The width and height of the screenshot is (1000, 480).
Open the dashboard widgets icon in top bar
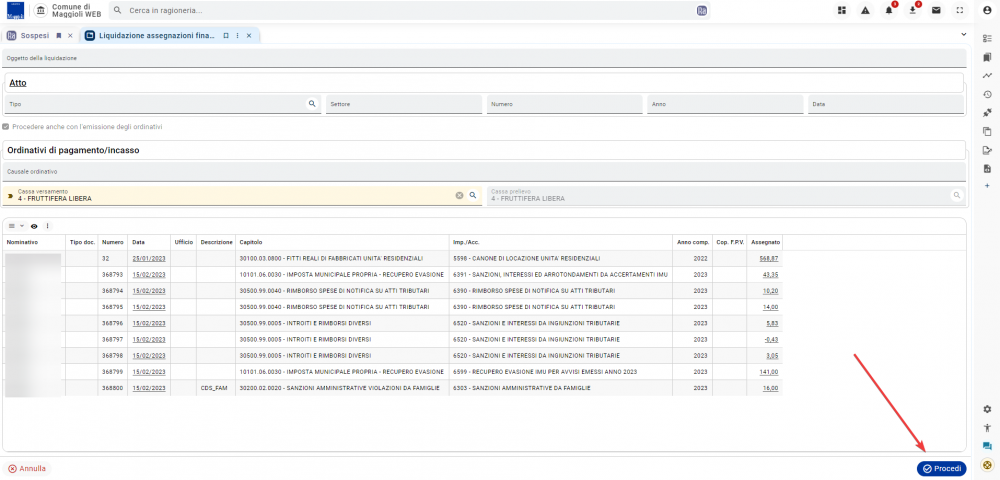842,10
